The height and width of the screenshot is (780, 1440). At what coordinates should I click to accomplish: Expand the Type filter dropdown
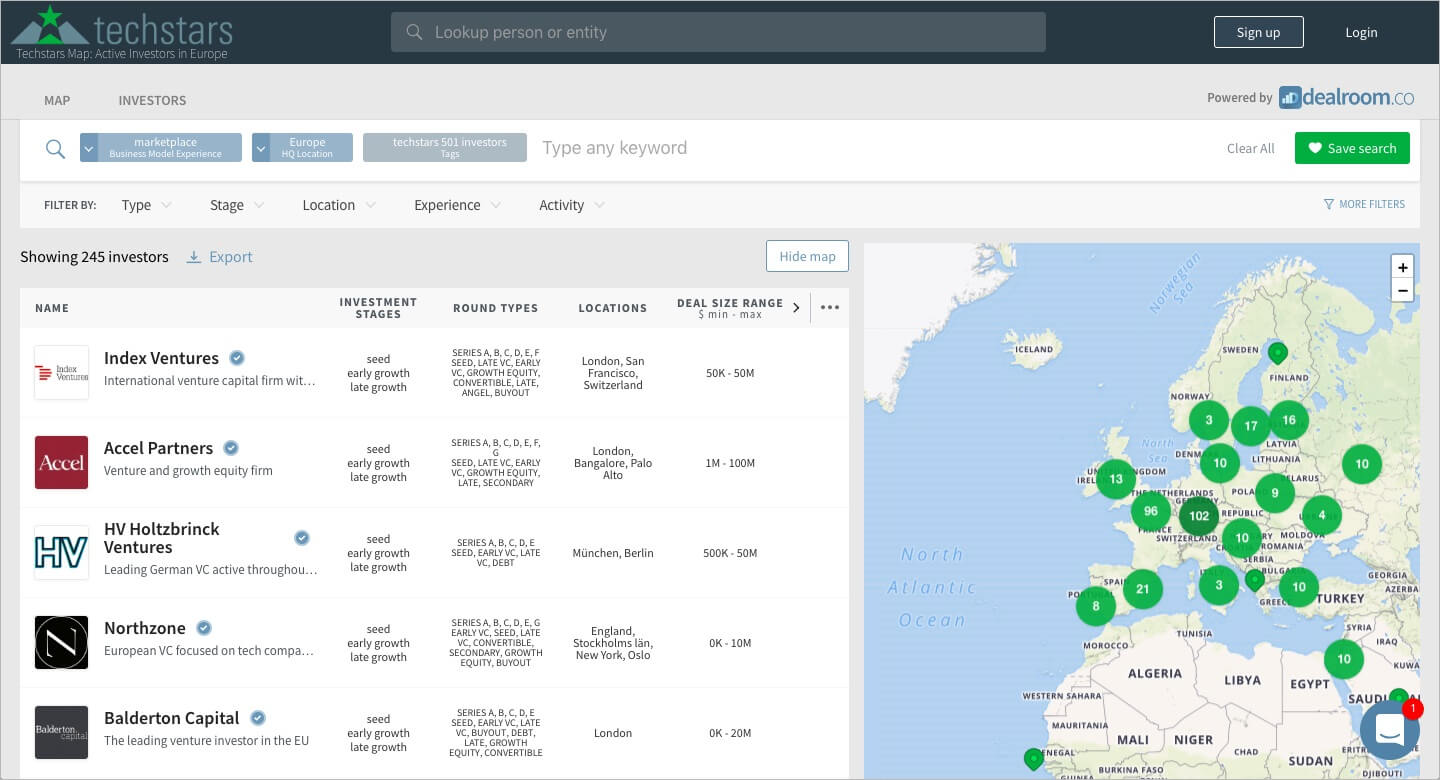pos(146,205)
